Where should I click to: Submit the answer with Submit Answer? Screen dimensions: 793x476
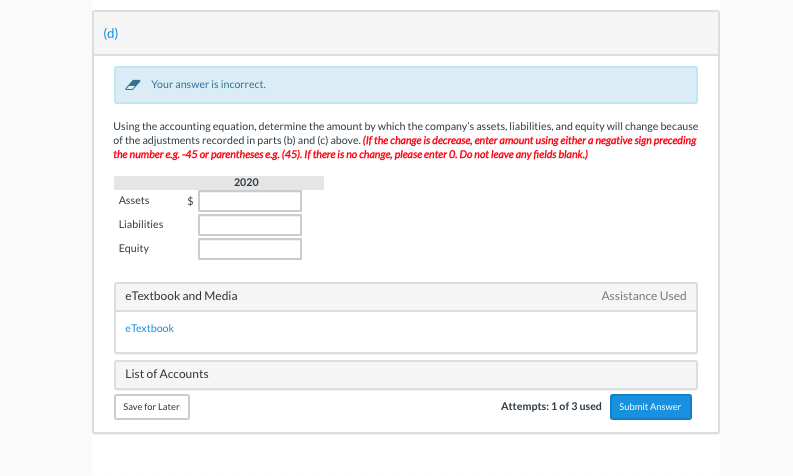pyautogui.click(x=650, y=407)
